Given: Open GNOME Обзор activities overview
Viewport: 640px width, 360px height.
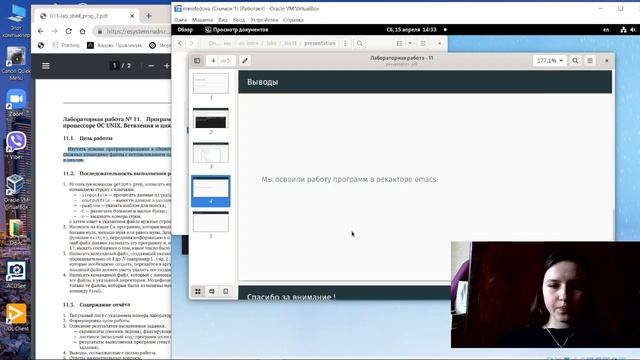Looking at the screenshot, I should (x=185, y=29).
